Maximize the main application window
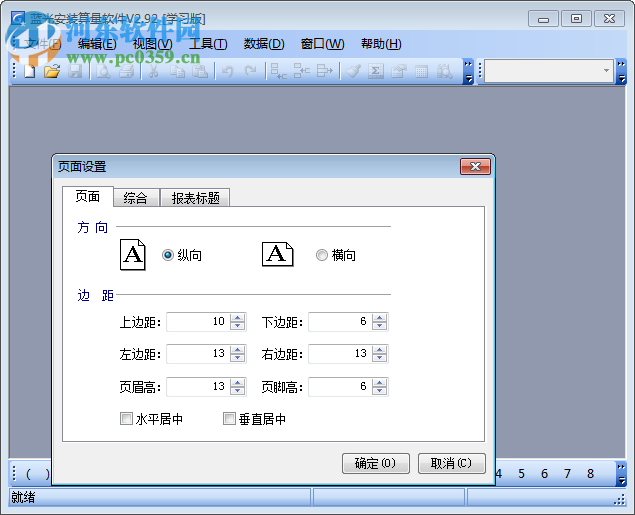The height and width of the screenshot is (515, 635). pos(576,19)
